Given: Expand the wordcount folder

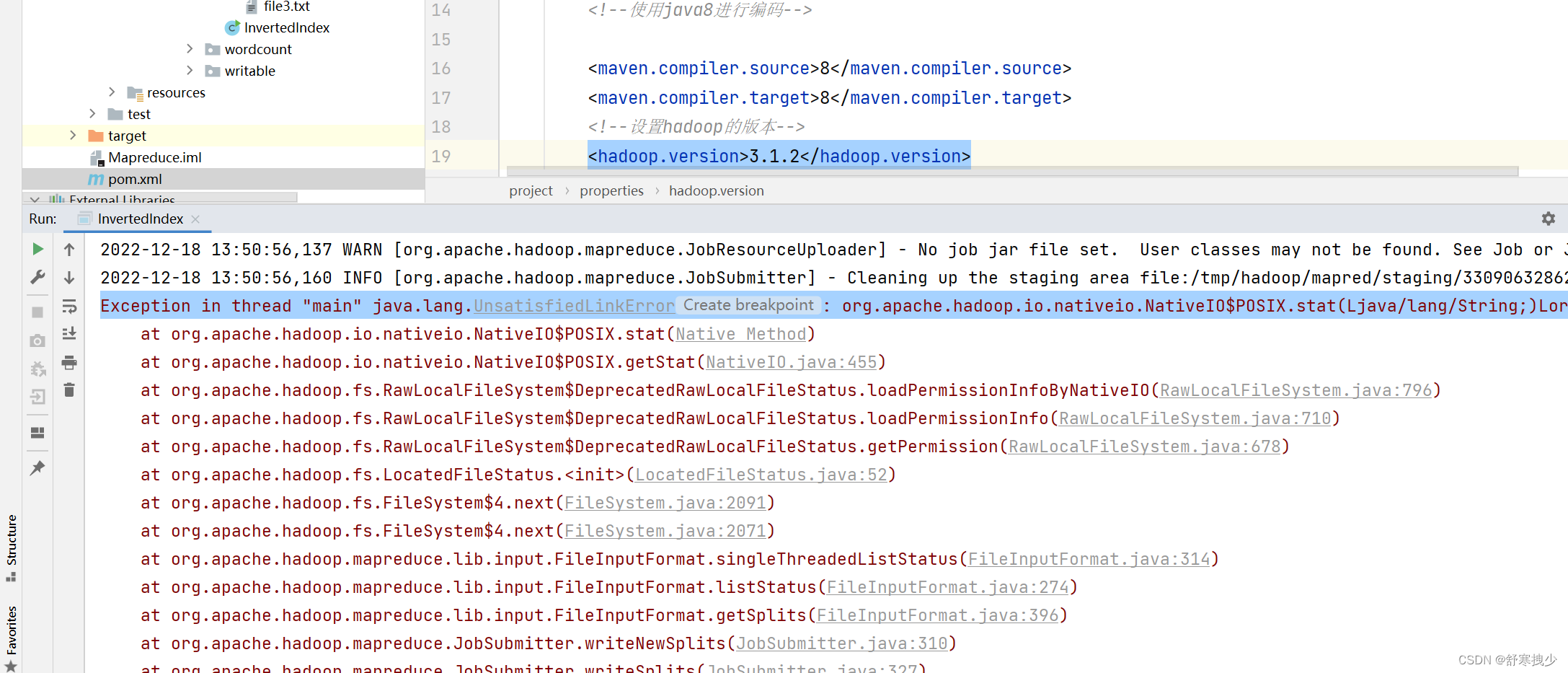Looking at the screenshot, I should [190, 49].
